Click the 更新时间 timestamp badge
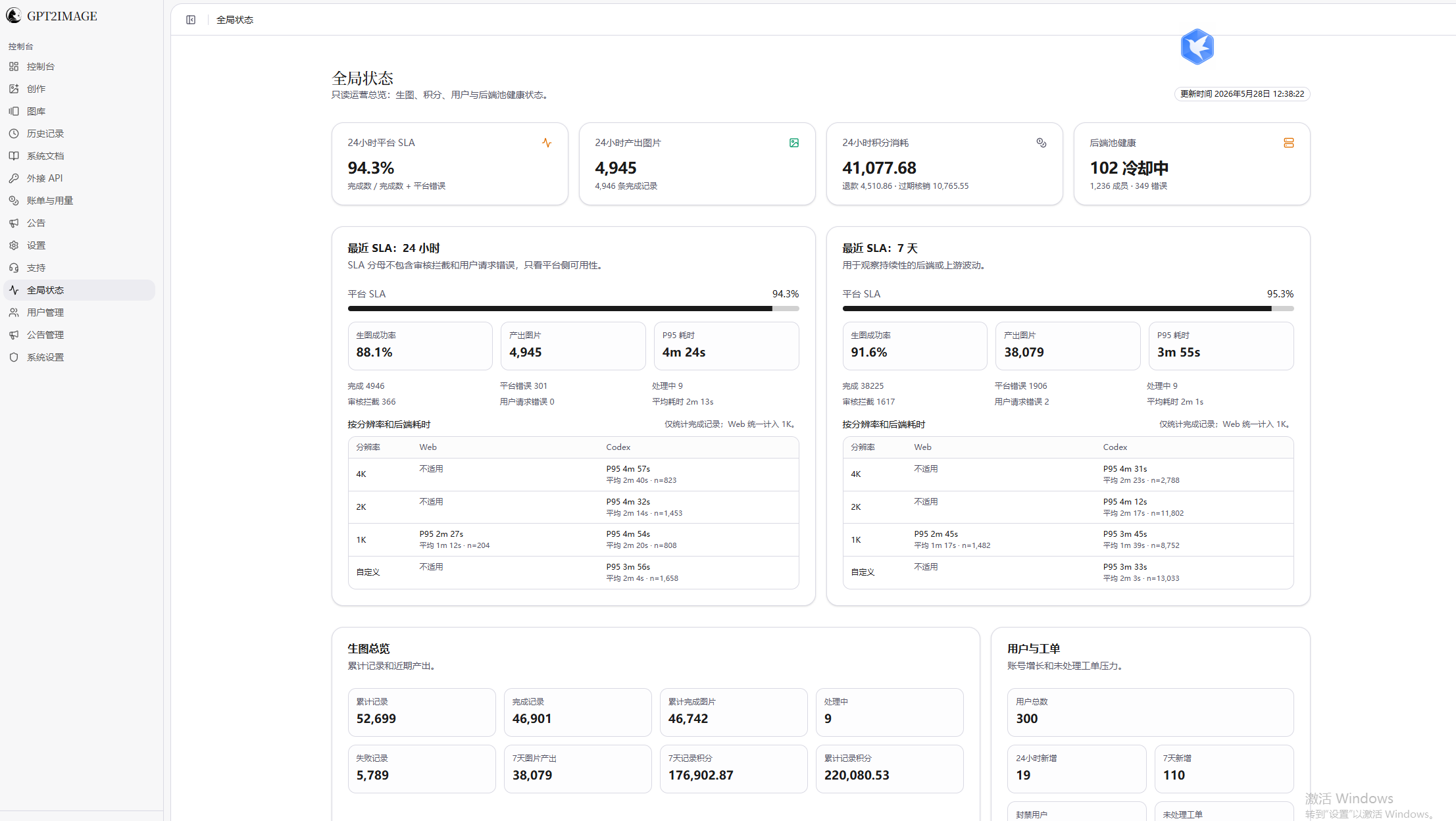The width and height of the screenshot is (1456, 821). point(1242,94)
